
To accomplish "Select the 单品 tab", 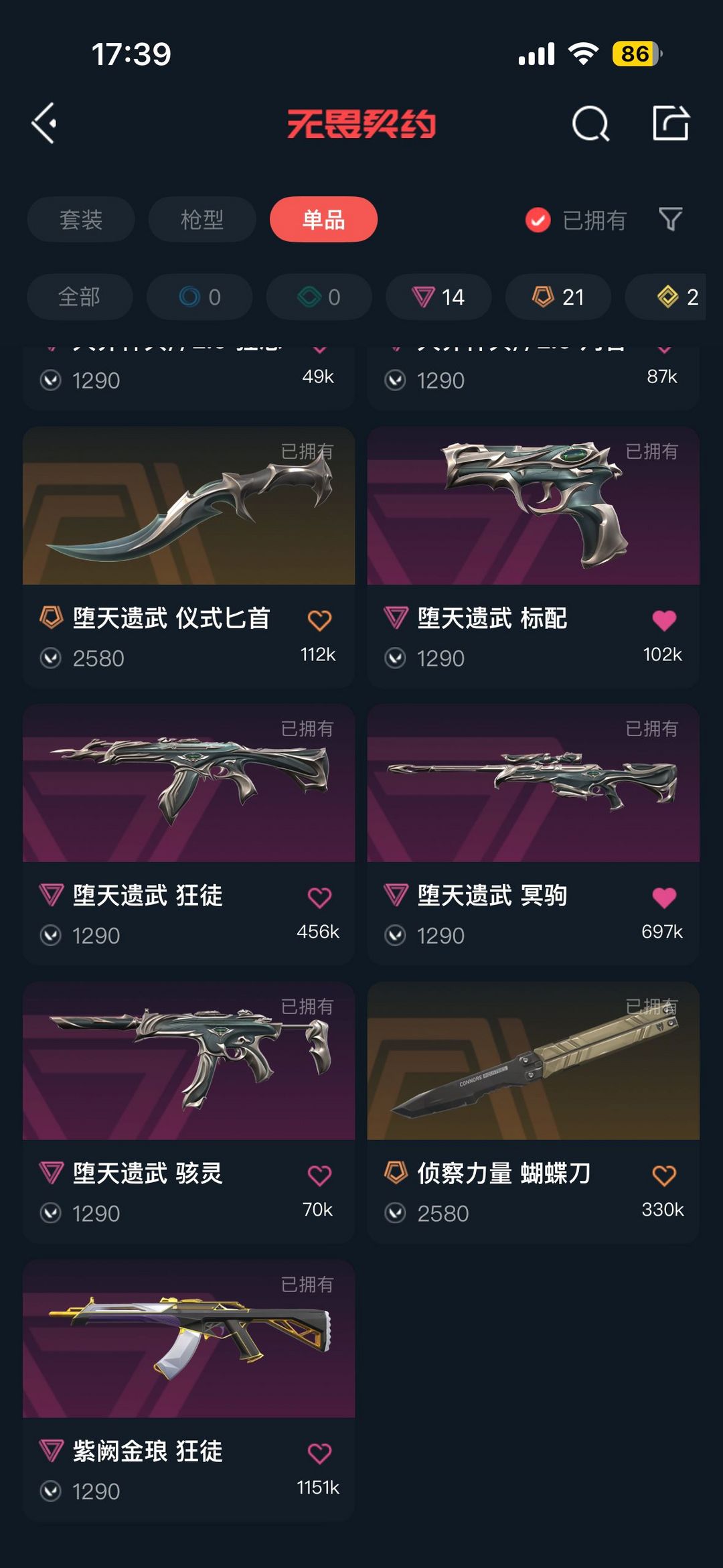I will (323, 219).
